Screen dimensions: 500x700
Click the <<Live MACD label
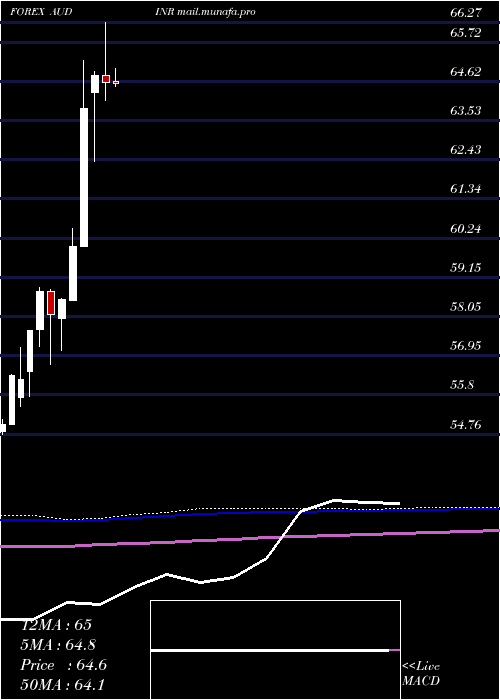(421, 674)
